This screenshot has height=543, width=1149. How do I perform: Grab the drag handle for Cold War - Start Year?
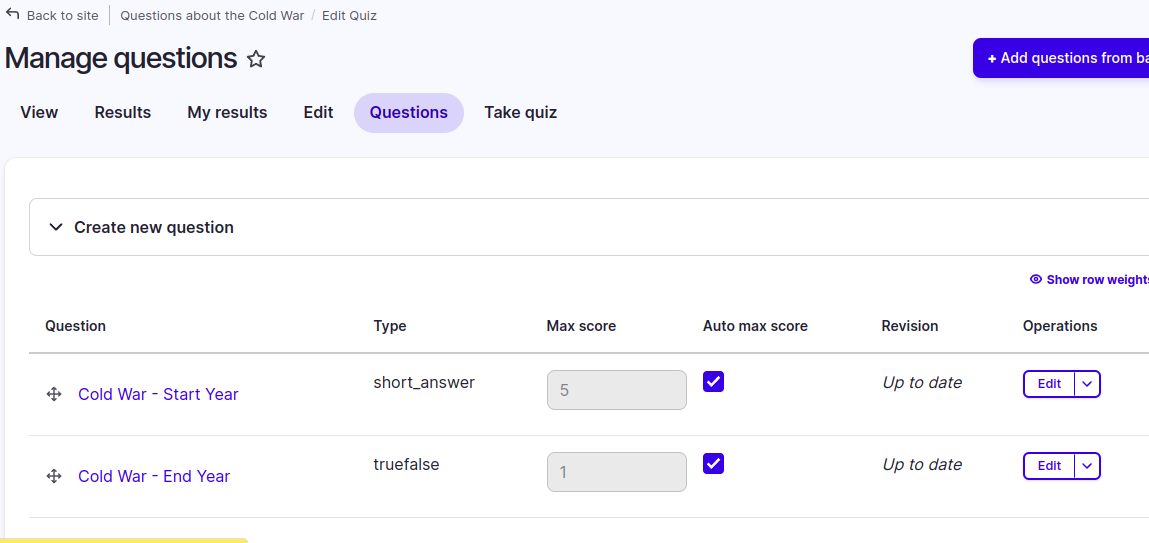[x=53, y=394]
